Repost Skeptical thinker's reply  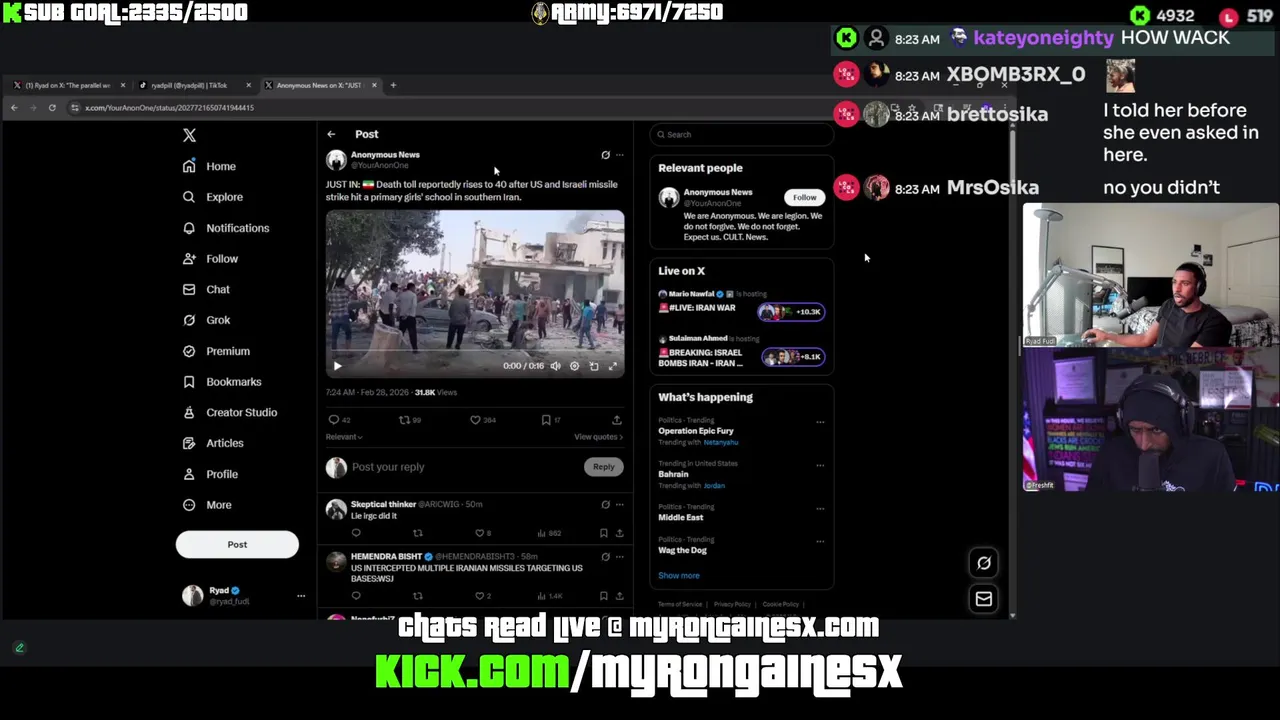418,533
